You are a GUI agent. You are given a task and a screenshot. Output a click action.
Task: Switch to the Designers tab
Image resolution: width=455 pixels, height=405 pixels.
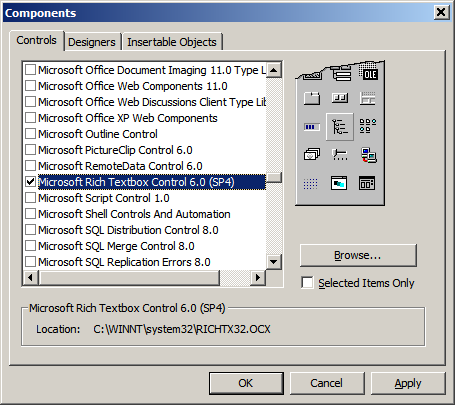coord(92,42)
